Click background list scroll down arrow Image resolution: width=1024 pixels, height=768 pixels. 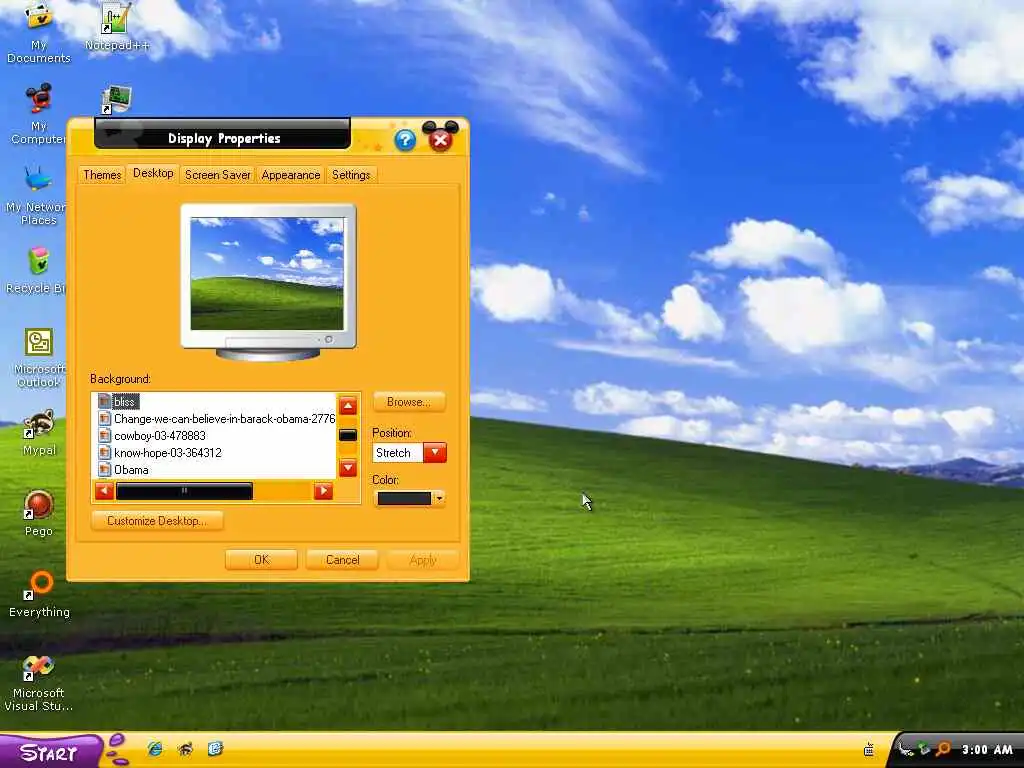pyautogui.click(x=348, y=468)
